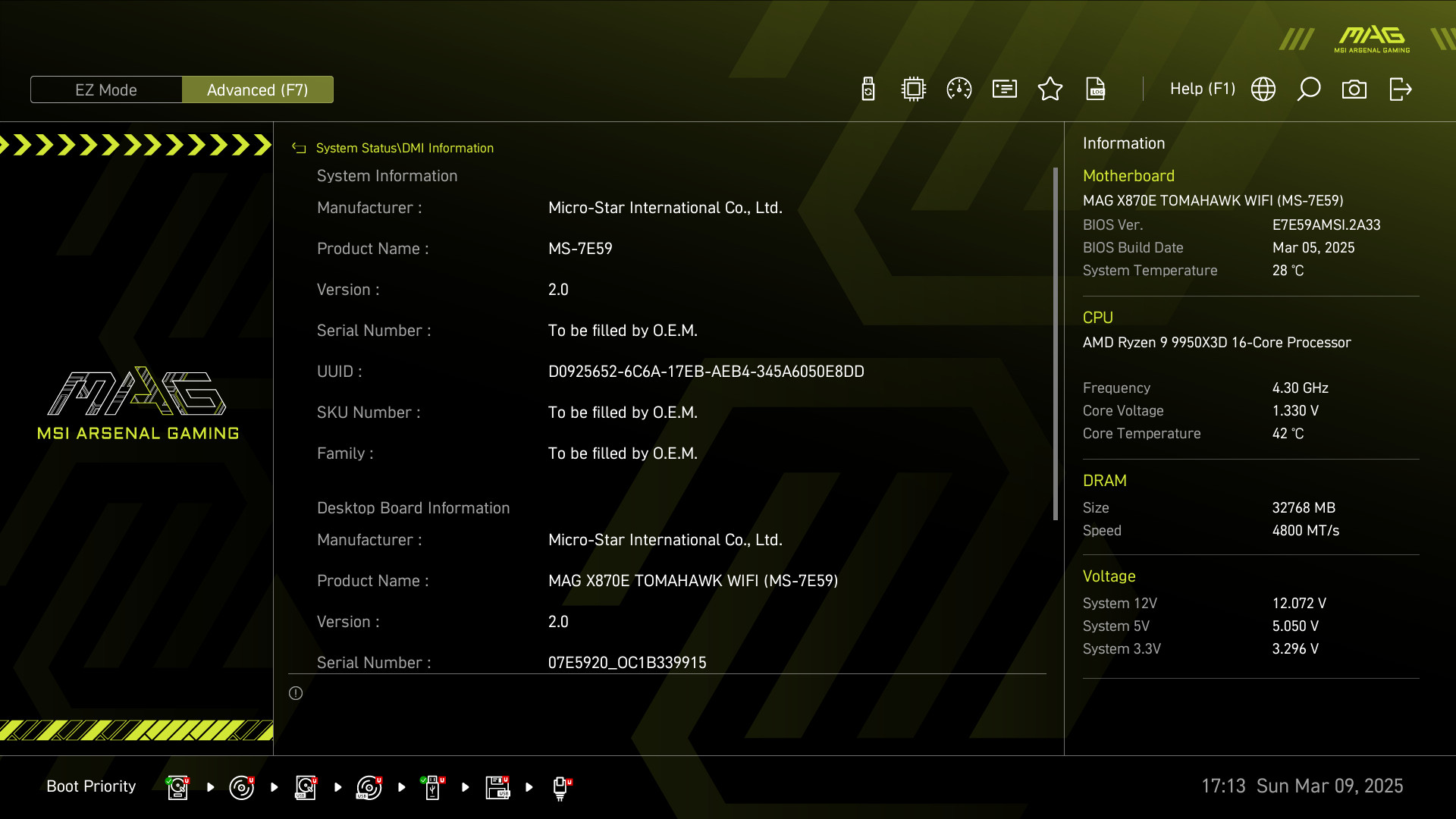
Task: Click the System Temperature value 28 °C
Action: 1288,271
